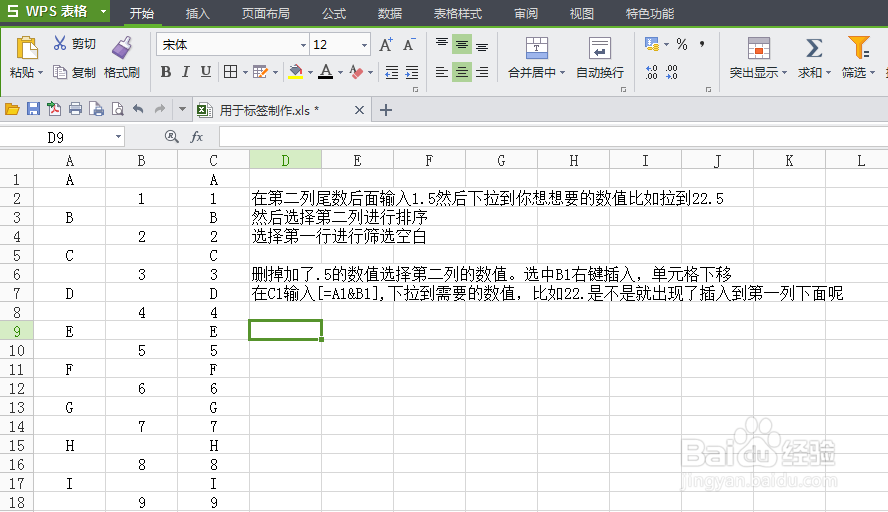Toggle align text right
Image resolution: width=888 pixels, height=512 pixels.
pyautogui.click(x=482, y=72)
